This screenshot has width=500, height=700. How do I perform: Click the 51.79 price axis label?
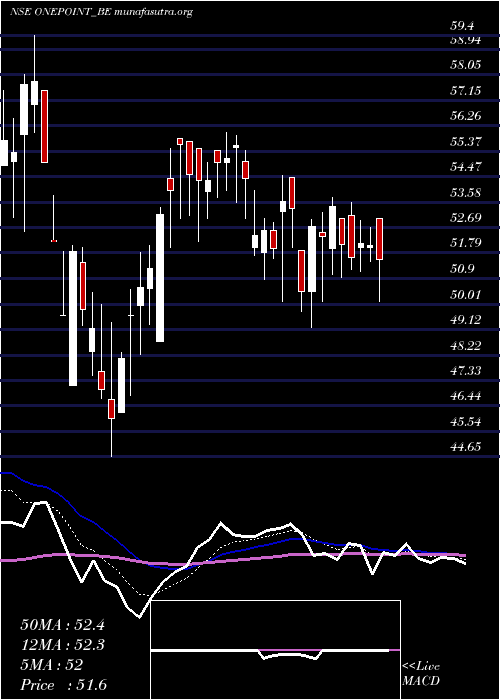(x=466, y=243)
